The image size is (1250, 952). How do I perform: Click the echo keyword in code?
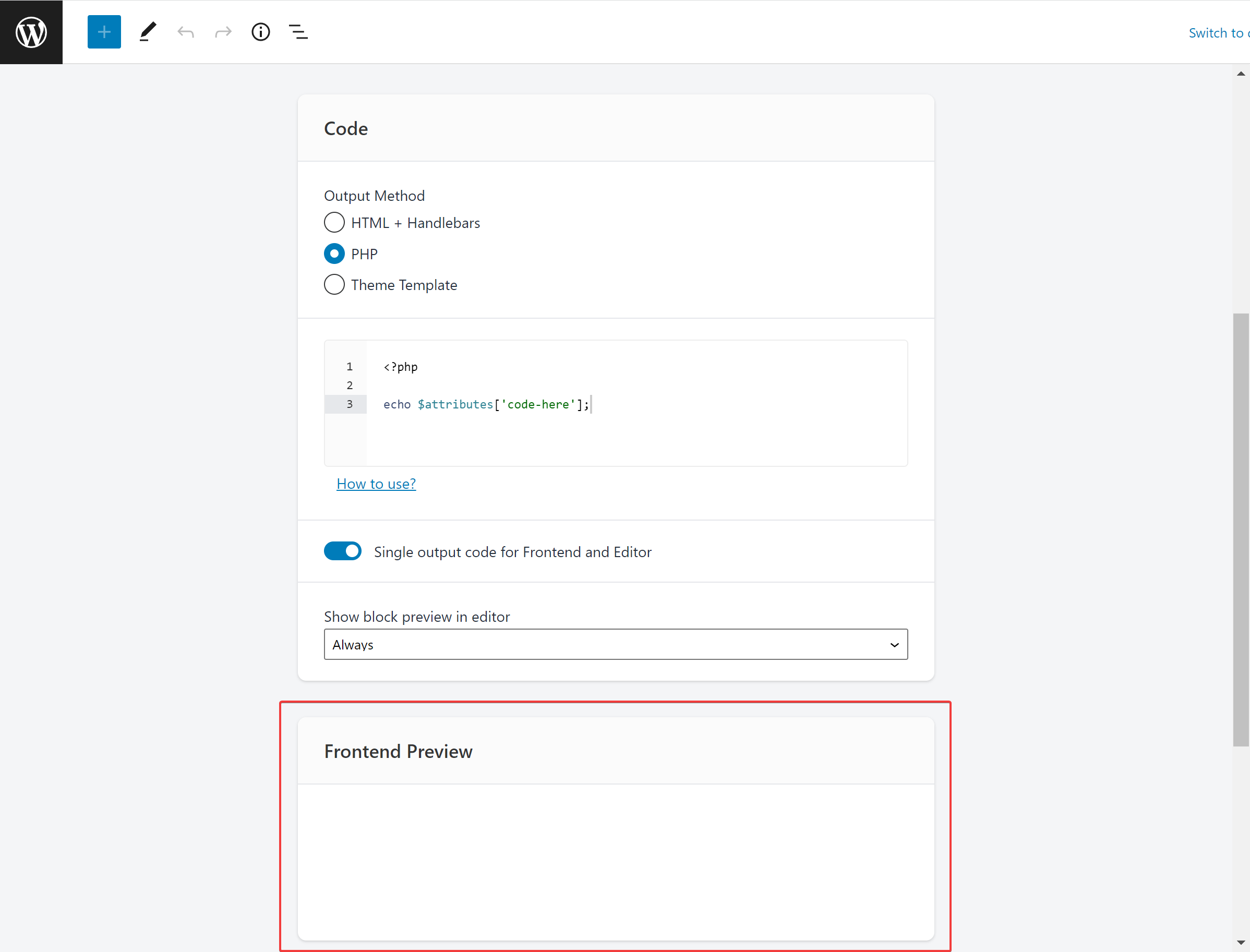[396, 405]
